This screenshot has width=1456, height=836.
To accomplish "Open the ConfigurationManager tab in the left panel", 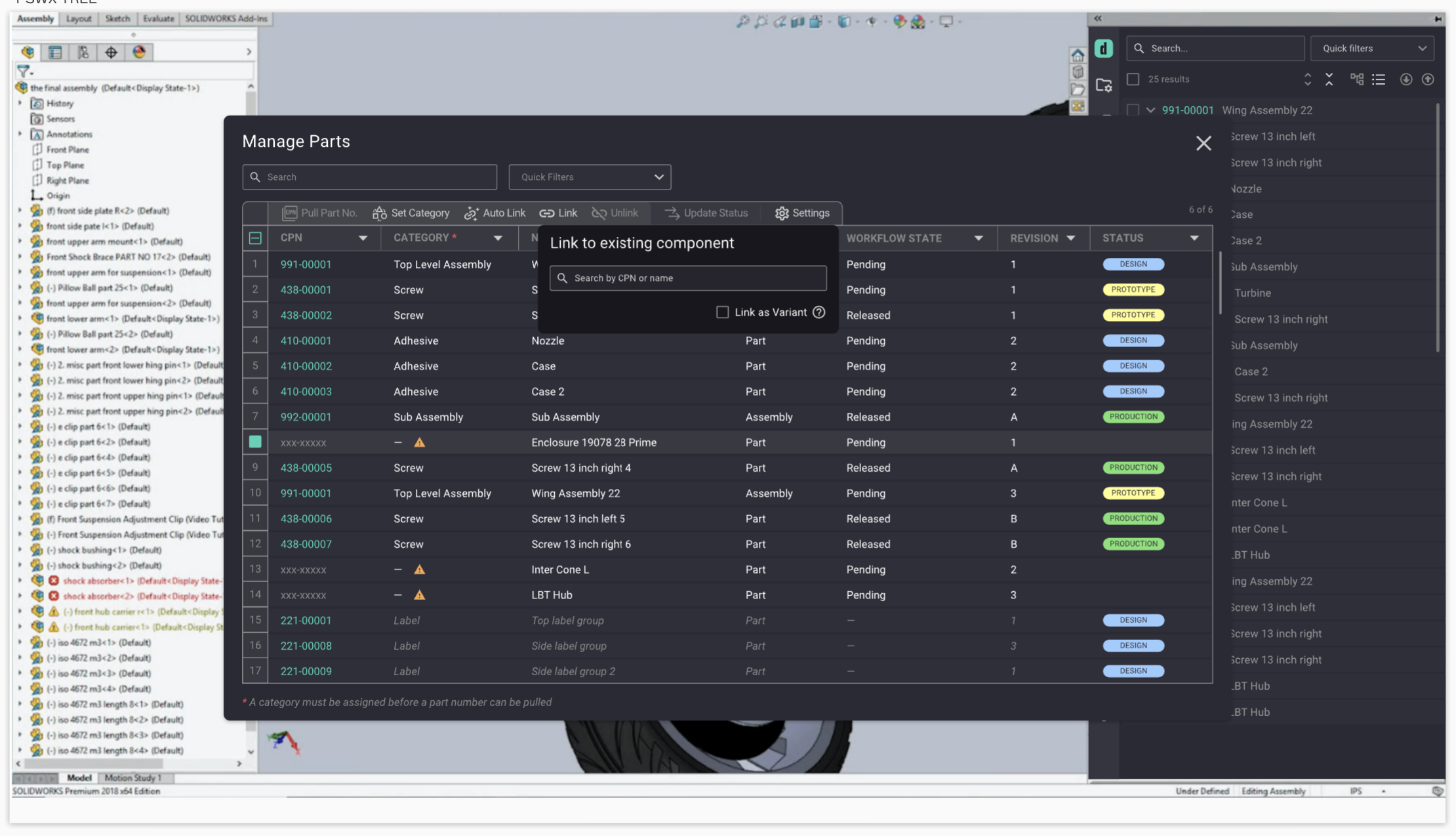I will [83, 52].
